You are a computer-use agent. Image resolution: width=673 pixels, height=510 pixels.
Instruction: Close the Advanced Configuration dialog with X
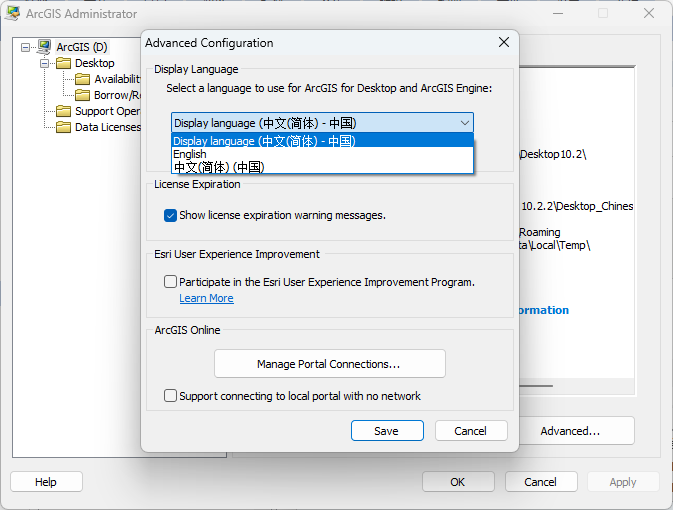[504, 42]
